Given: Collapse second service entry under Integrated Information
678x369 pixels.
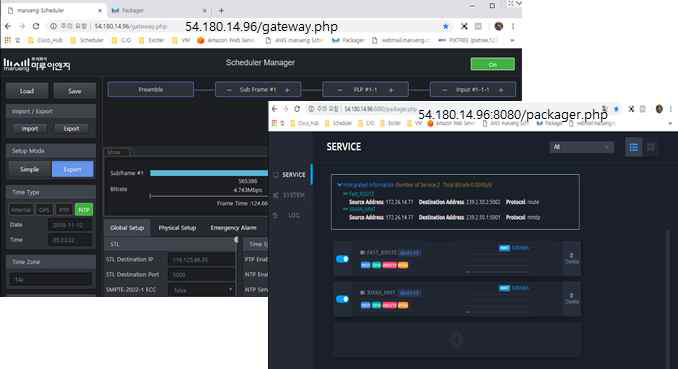Looking at the screenshot, I should click(345, 209).
